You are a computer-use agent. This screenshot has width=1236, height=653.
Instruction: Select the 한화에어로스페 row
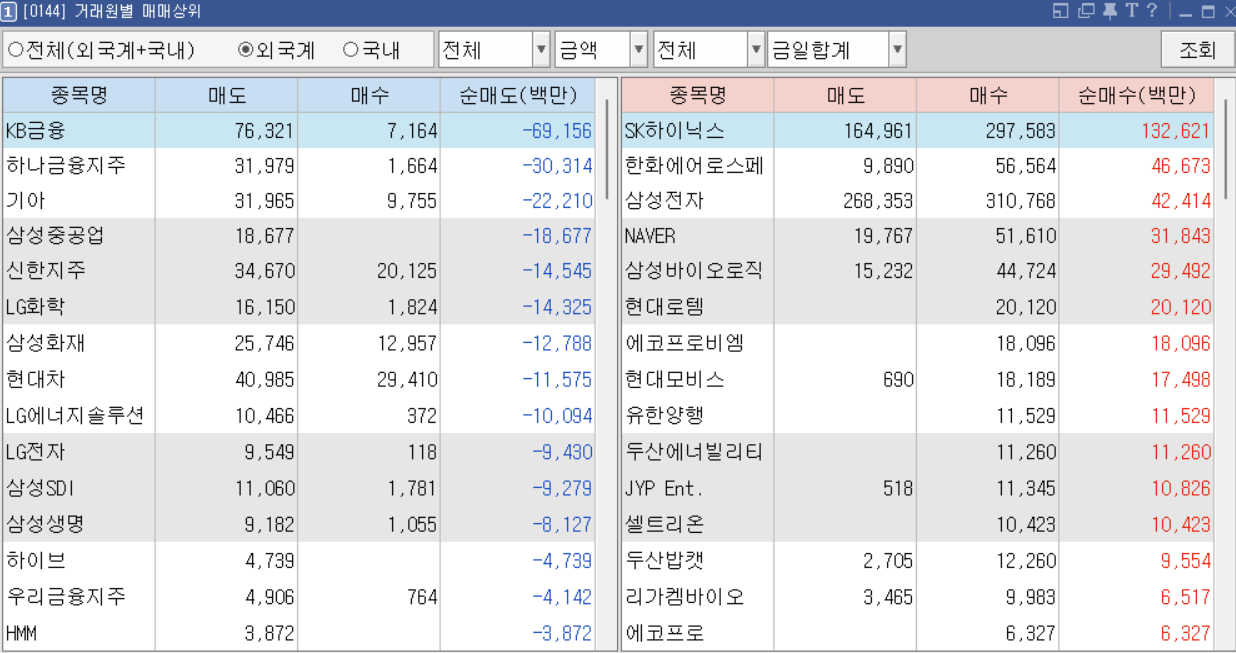click(918, 166)
